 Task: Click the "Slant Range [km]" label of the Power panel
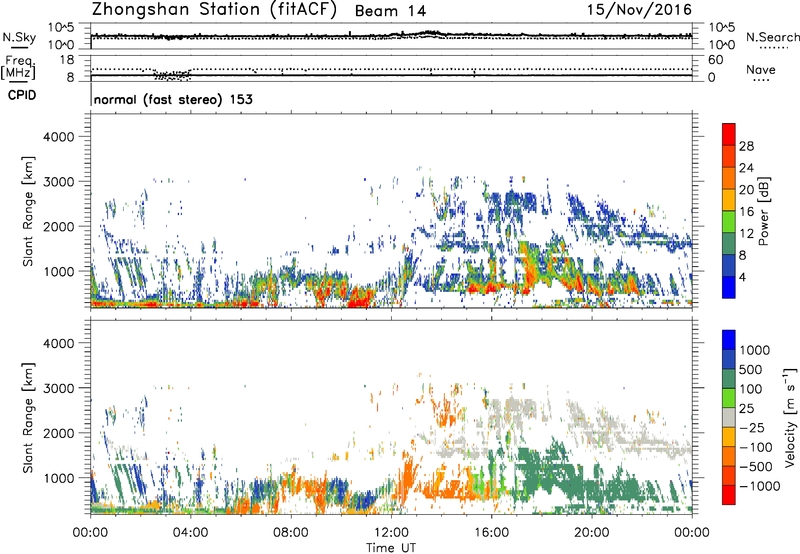pyautogui.click(x=28, y=211)
